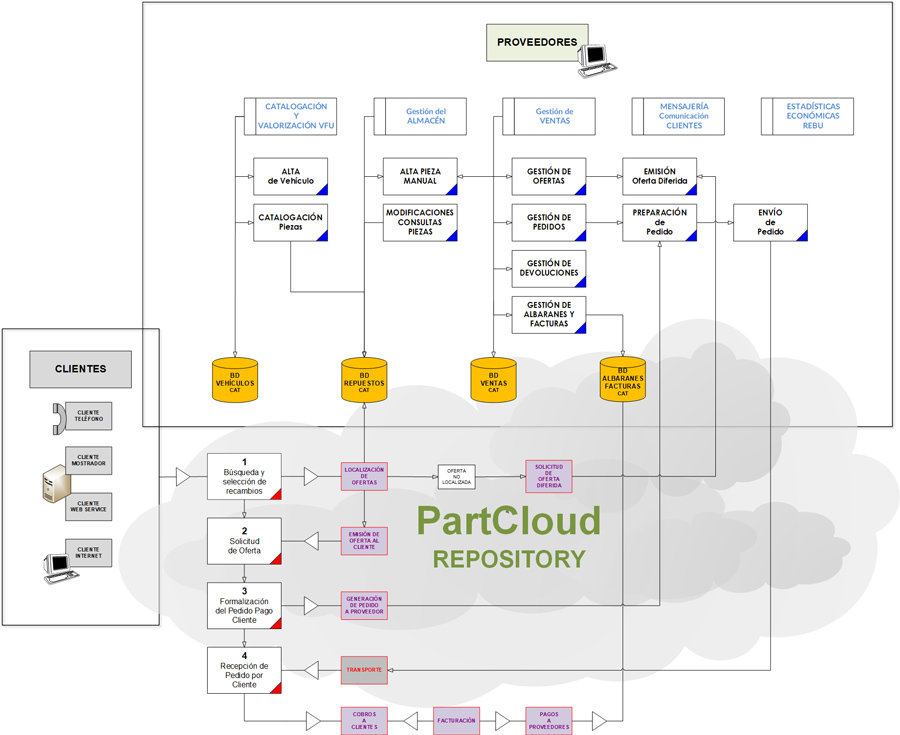Click the PROVEEDORES header box
Viewport: 900px width, 735px height.
(537, 42)
